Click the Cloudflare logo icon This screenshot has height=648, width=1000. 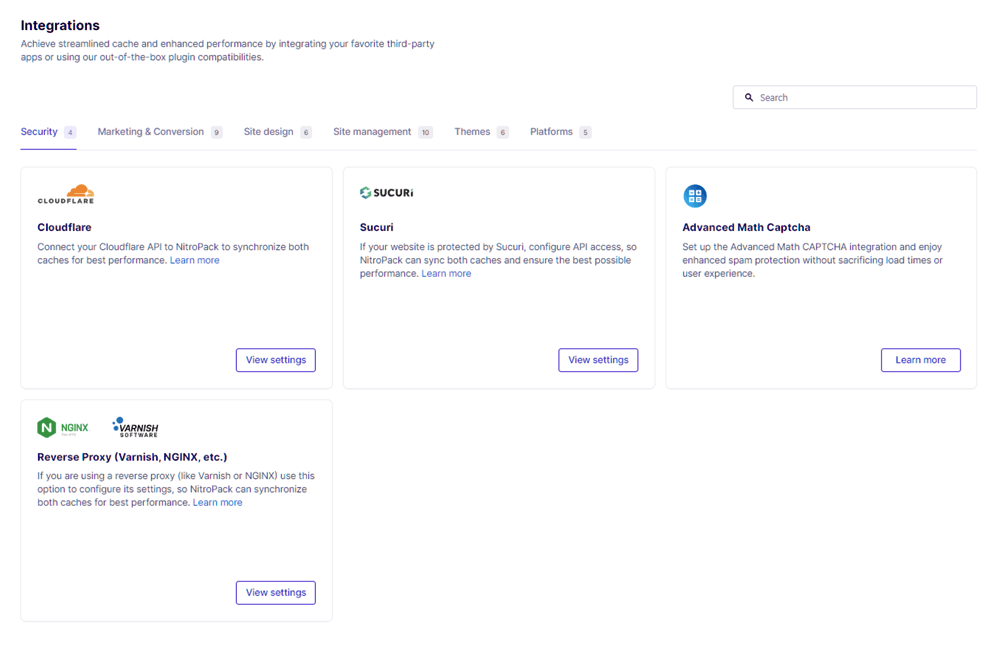pos(65,192)
